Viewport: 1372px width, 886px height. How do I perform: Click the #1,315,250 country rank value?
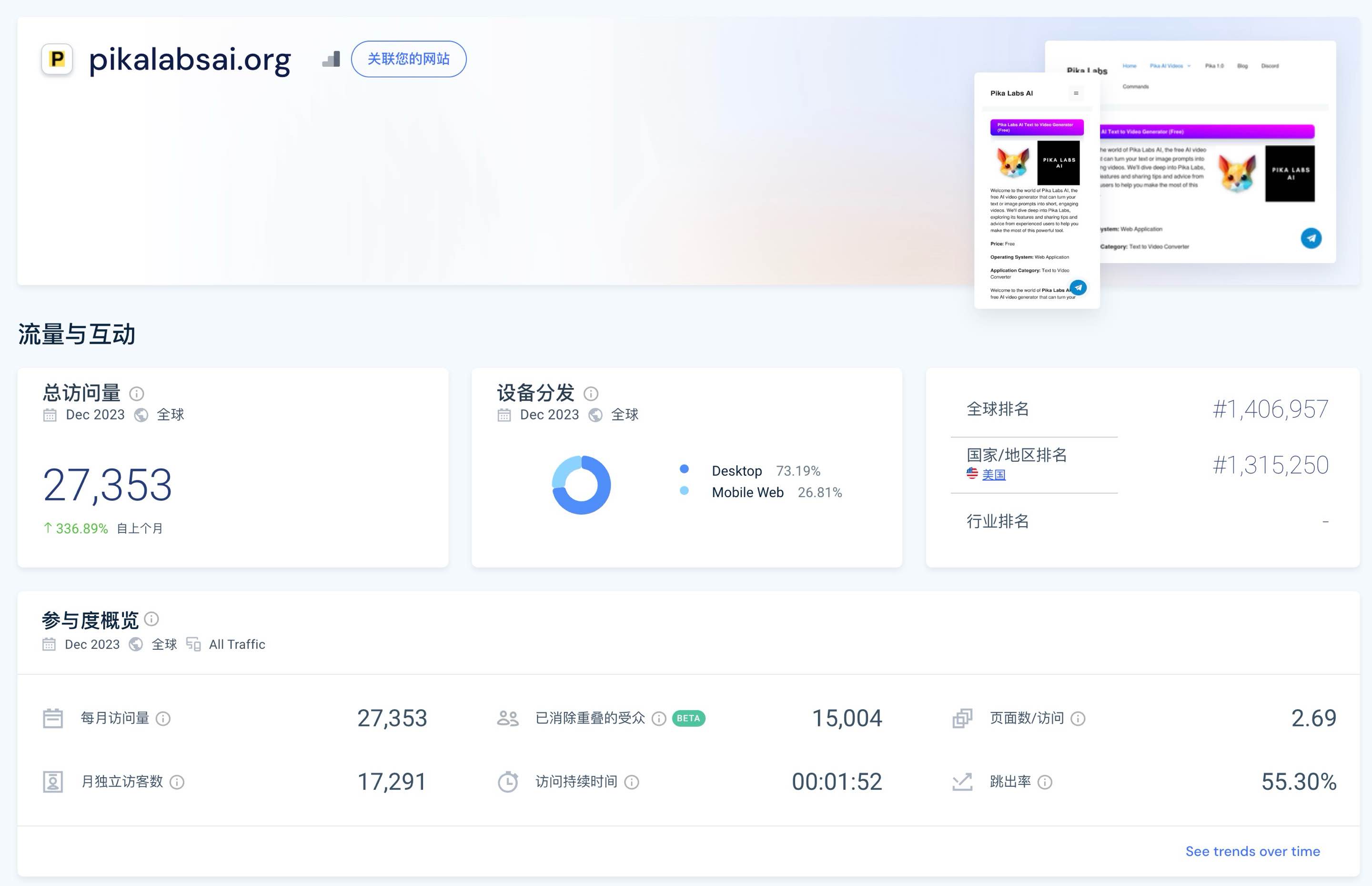coord(1271,465)
